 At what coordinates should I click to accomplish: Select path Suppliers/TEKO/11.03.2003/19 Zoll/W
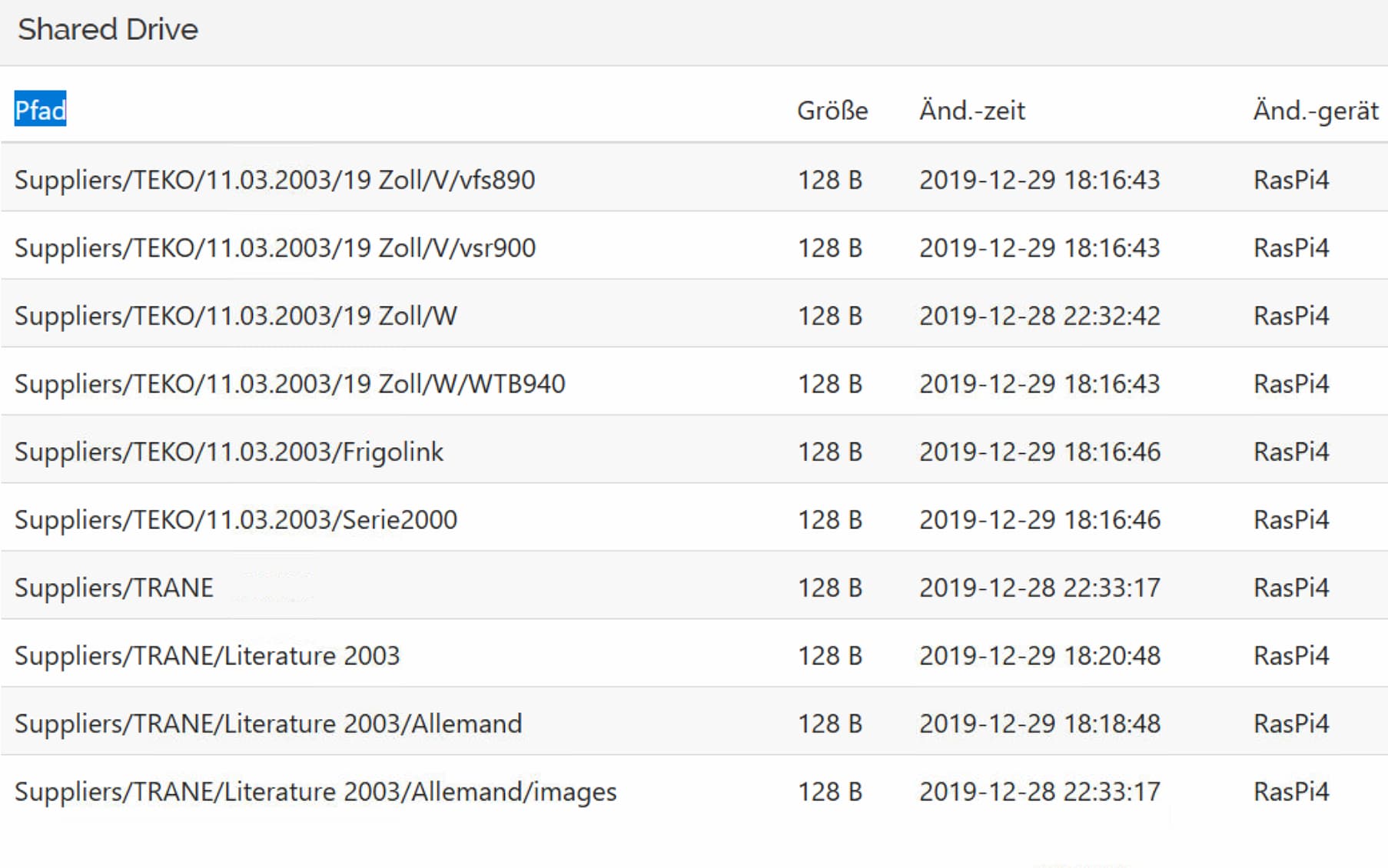[x=236, y=316]
